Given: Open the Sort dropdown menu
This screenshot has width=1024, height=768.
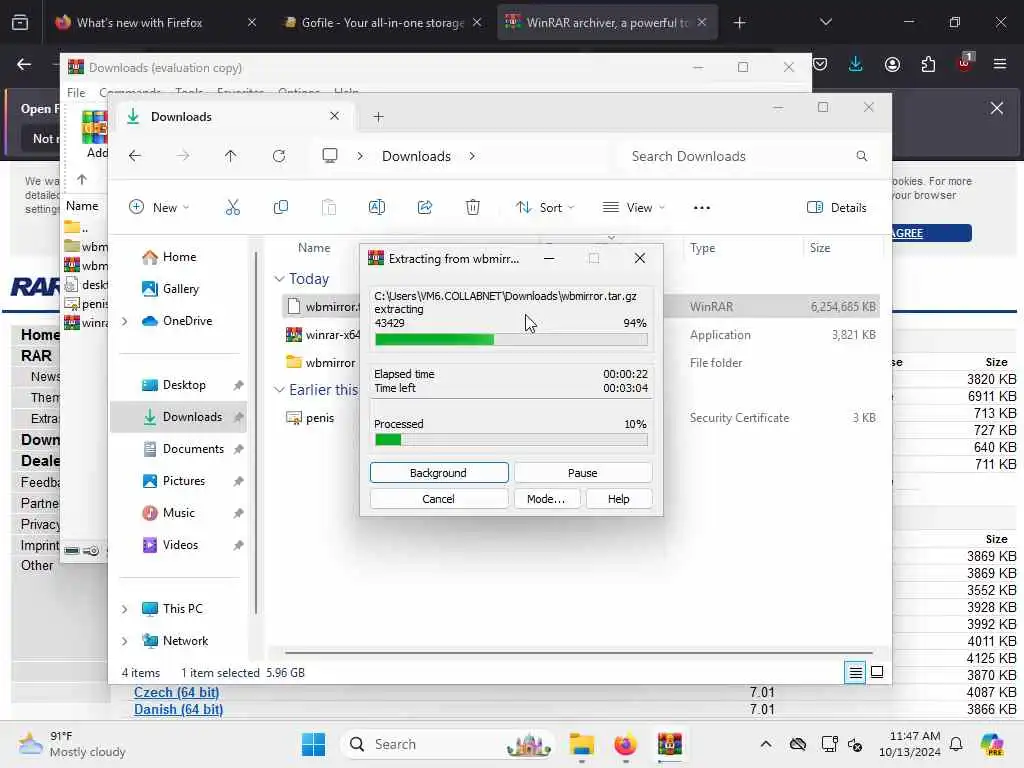Looking at the screenshot, I should coord(545,208).
